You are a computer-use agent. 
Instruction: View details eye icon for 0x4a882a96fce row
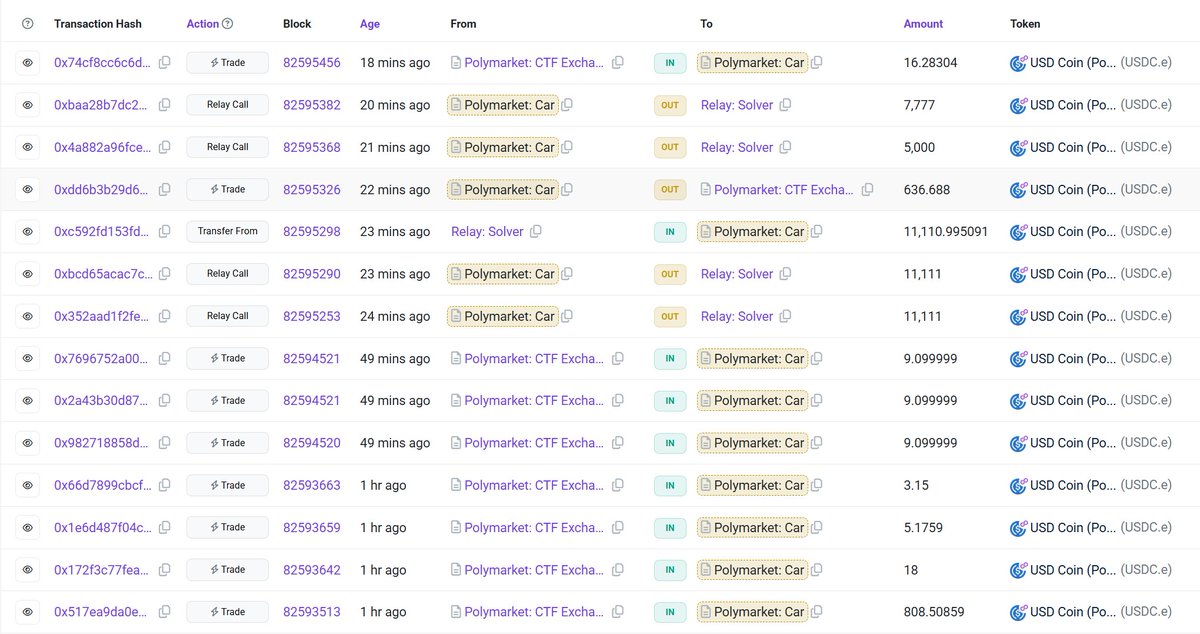(x=28, y=147)
